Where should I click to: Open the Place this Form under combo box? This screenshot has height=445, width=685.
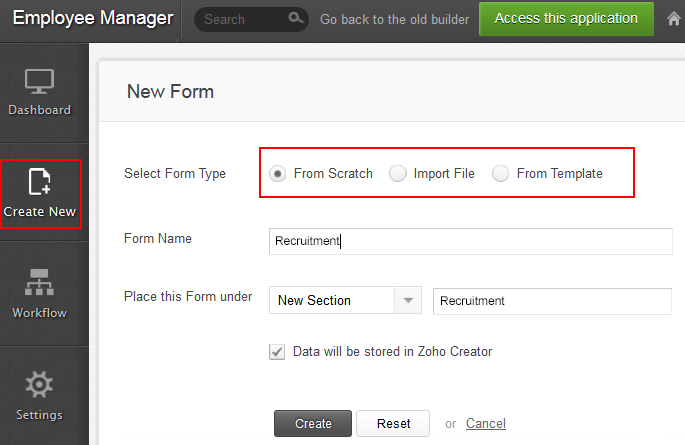333,301
